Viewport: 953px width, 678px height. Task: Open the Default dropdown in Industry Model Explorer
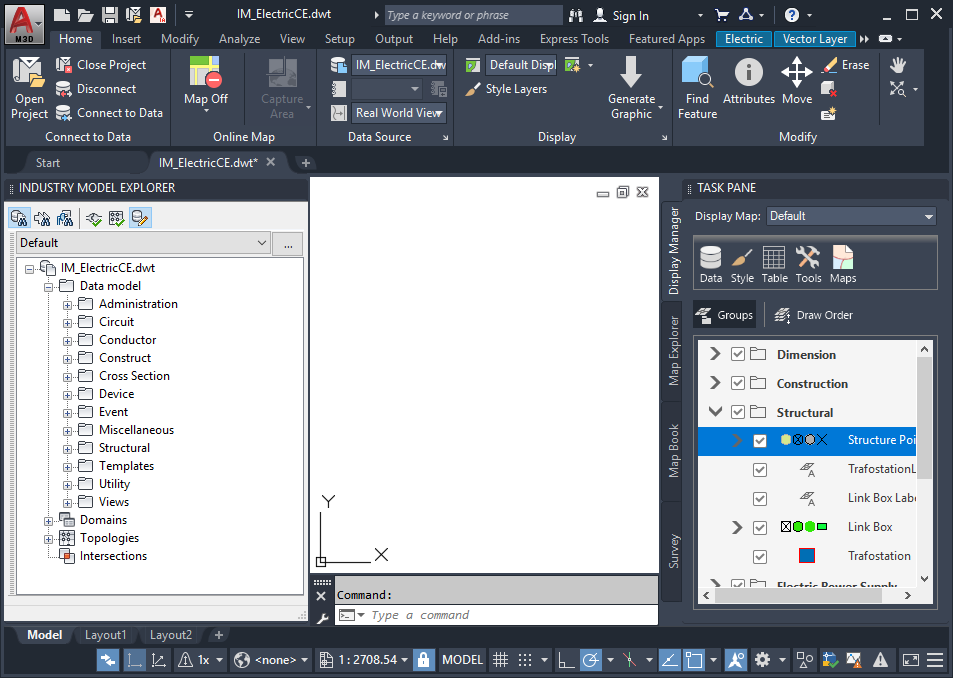coord(143,243)
